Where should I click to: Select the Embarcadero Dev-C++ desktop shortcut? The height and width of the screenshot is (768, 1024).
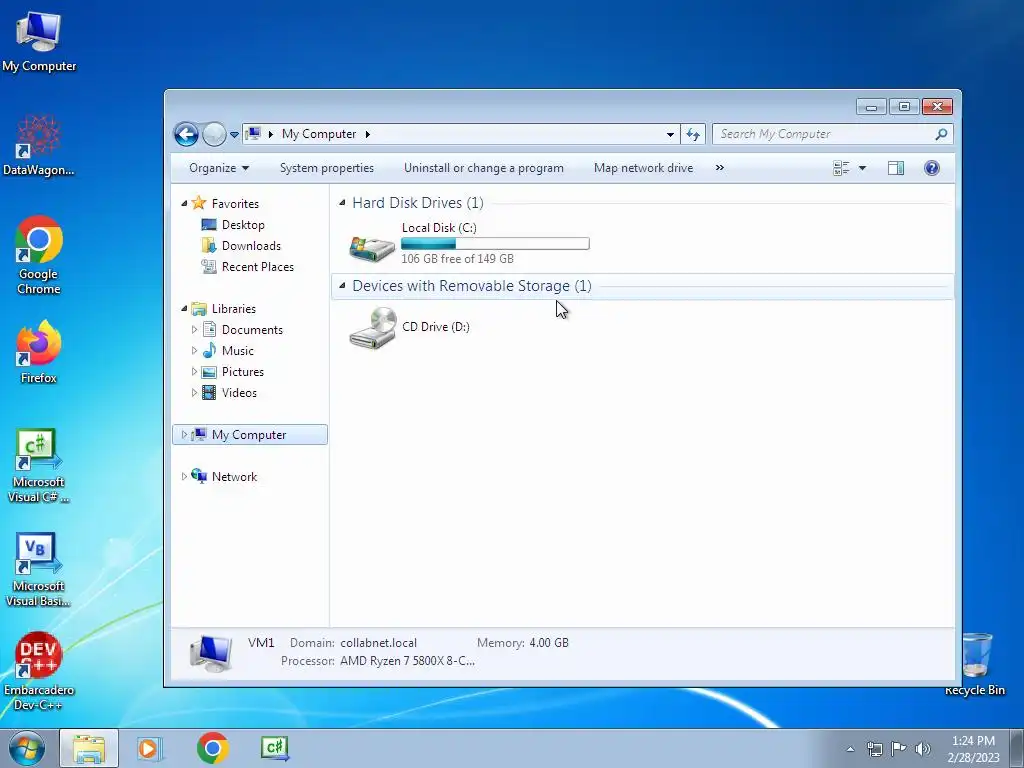[x=39, y=671]
